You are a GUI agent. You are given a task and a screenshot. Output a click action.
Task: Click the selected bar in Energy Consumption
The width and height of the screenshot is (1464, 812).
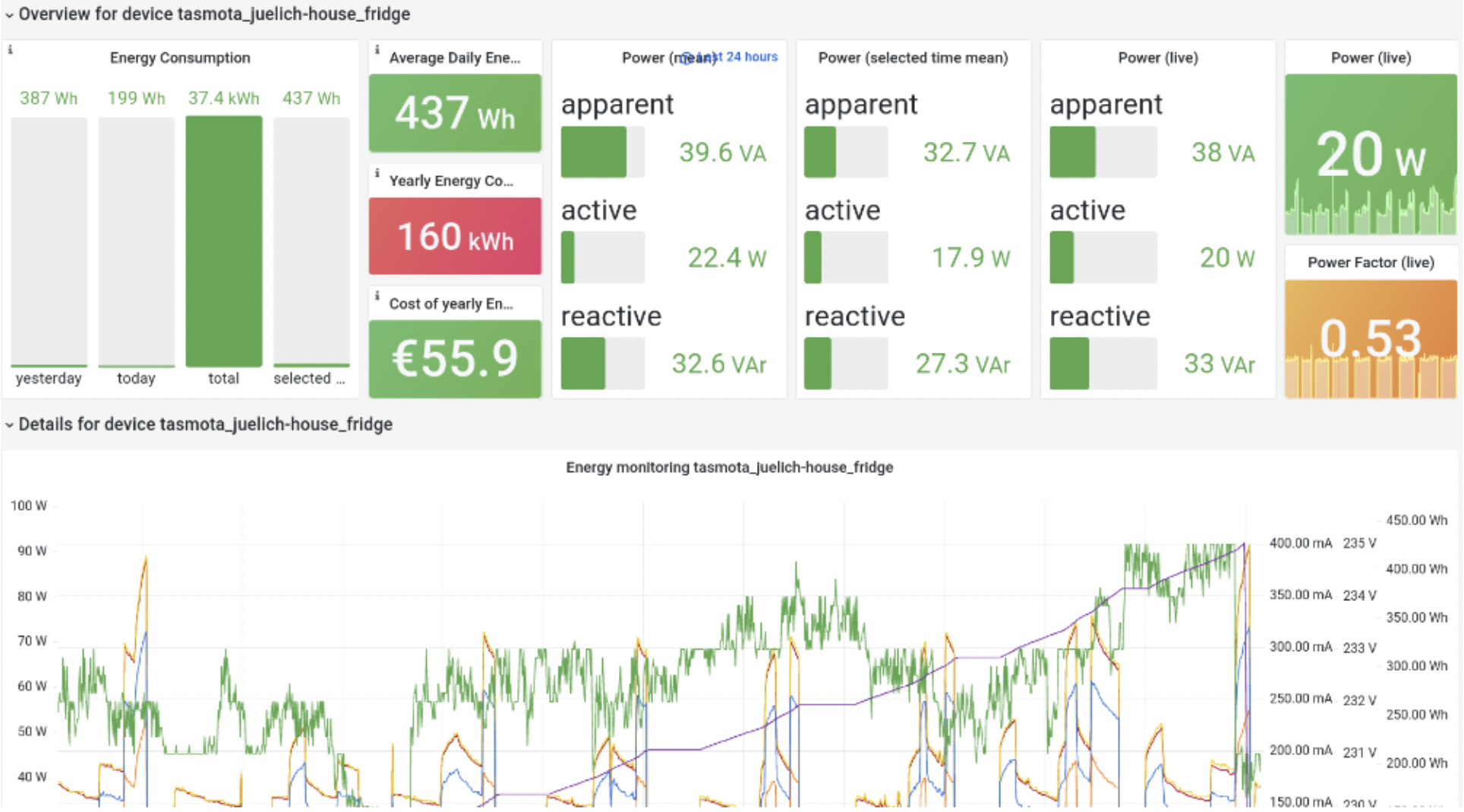311,242
